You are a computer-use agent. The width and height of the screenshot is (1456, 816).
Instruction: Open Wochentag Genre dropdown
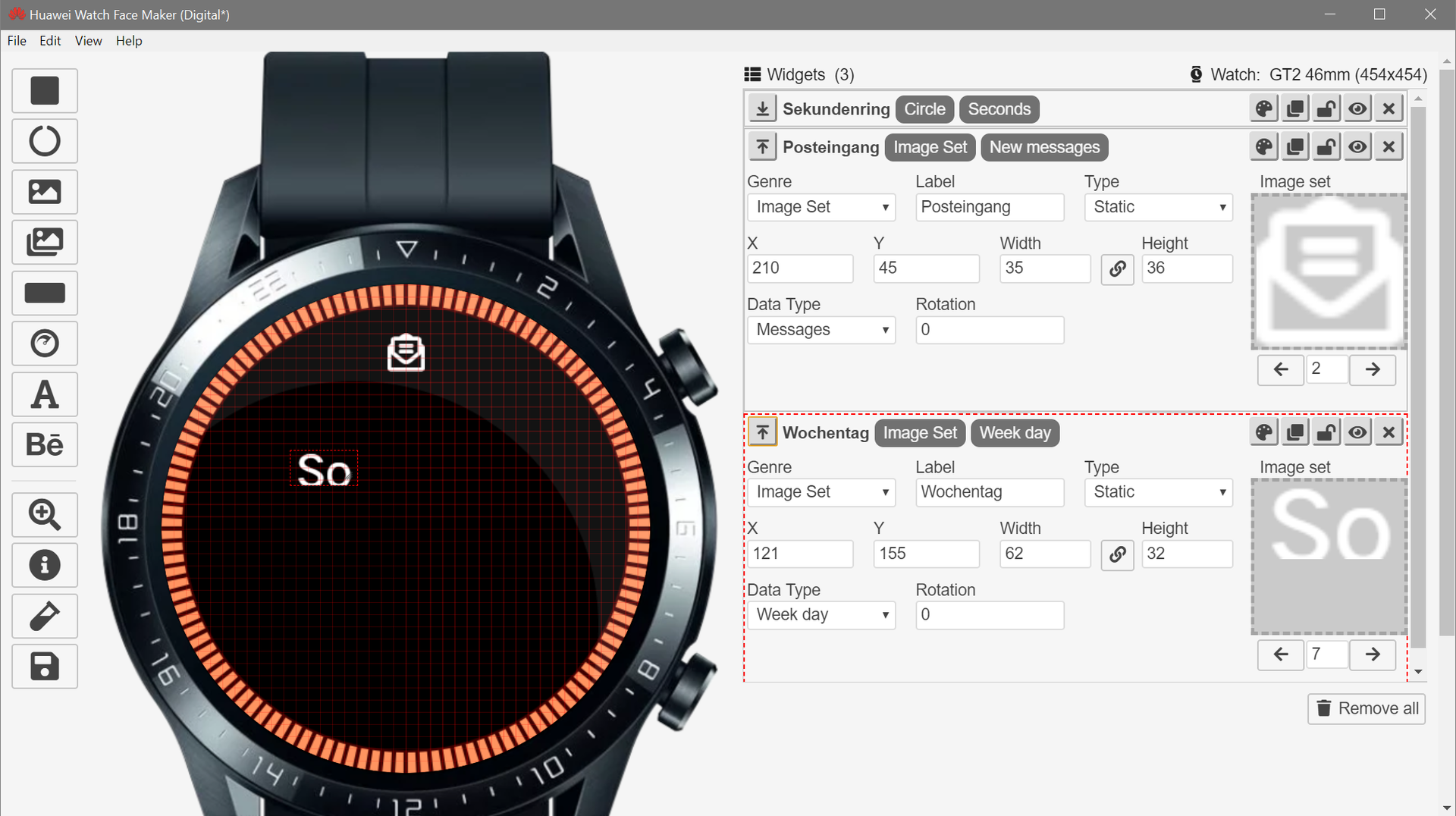click(x=821, y=492)
